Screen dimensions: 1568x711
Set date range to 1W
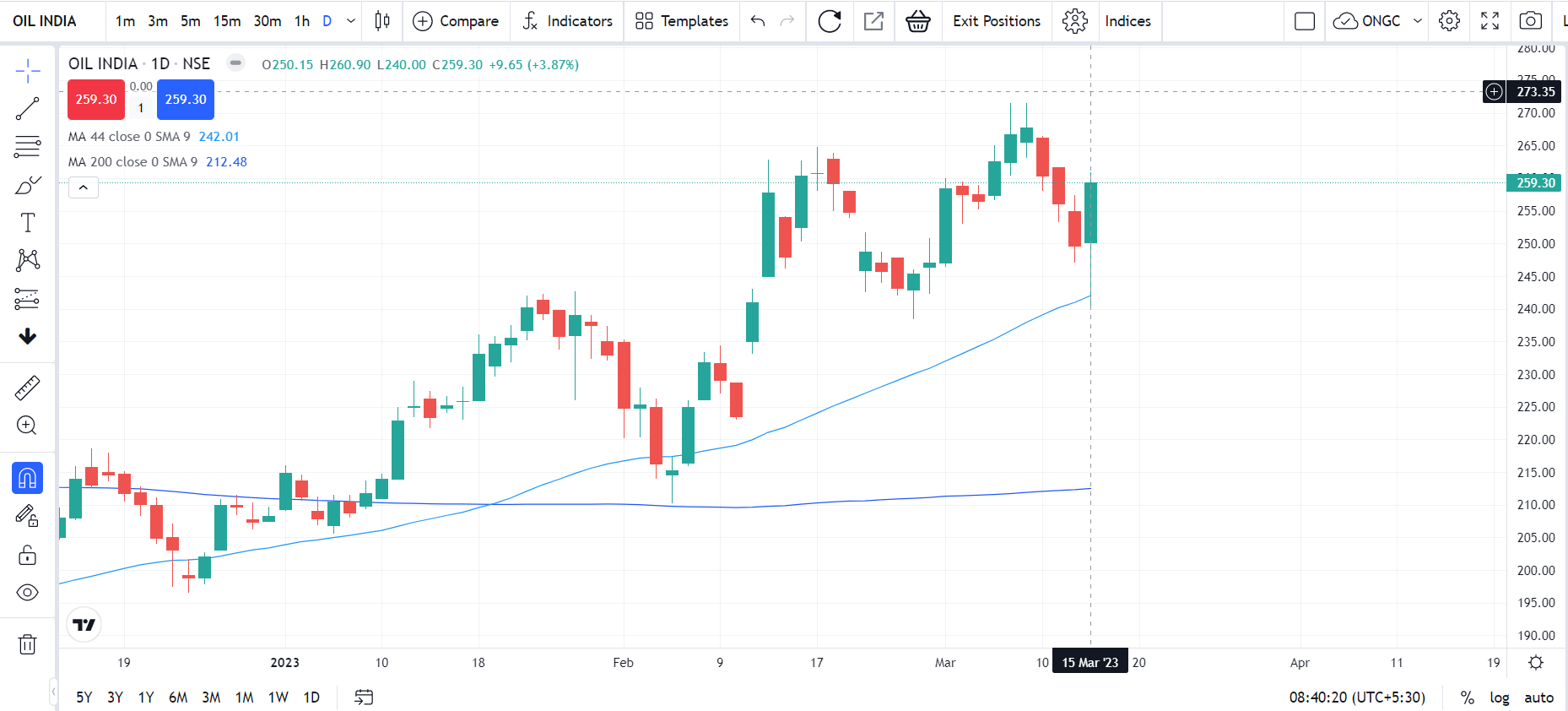278,697
